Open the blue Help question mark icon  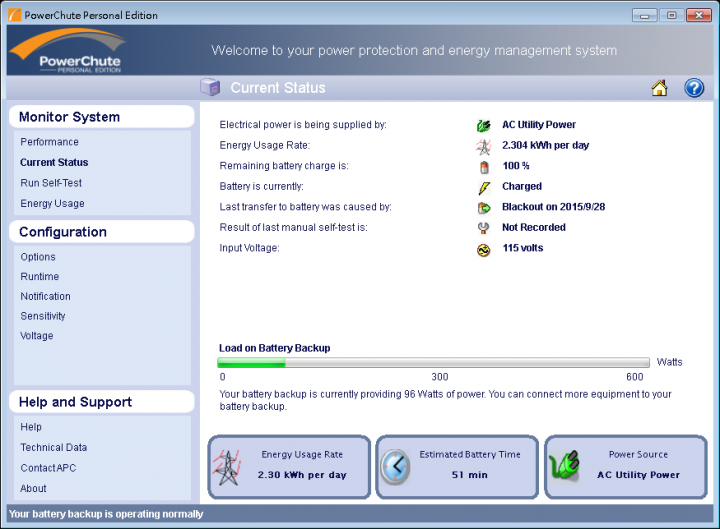694,88
